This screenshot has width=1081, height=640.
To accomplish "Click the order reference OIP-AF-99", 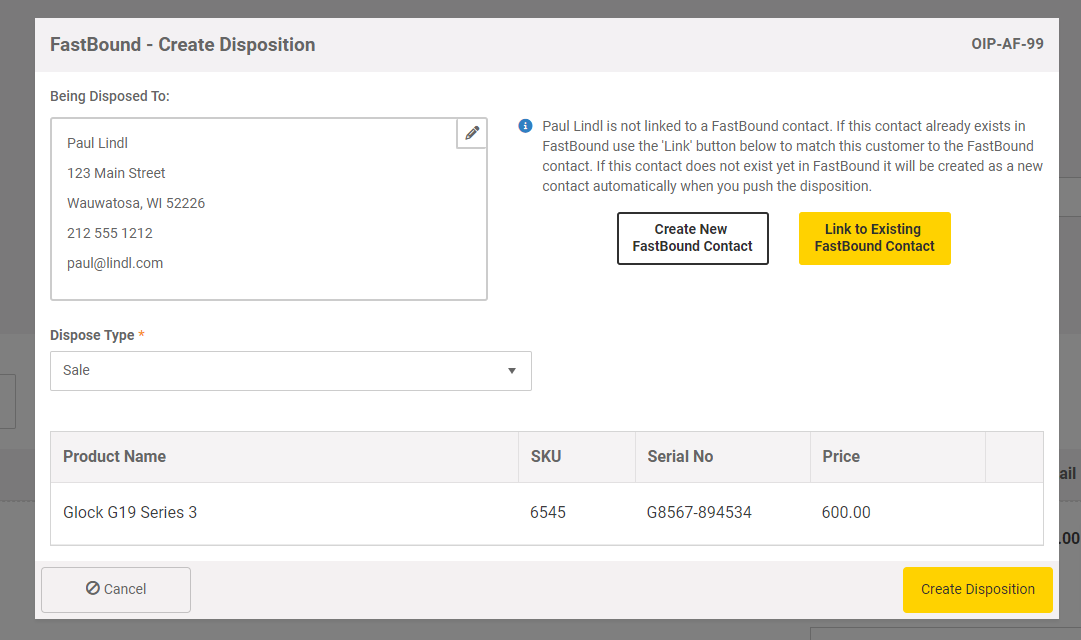I will pos(1007,44).
